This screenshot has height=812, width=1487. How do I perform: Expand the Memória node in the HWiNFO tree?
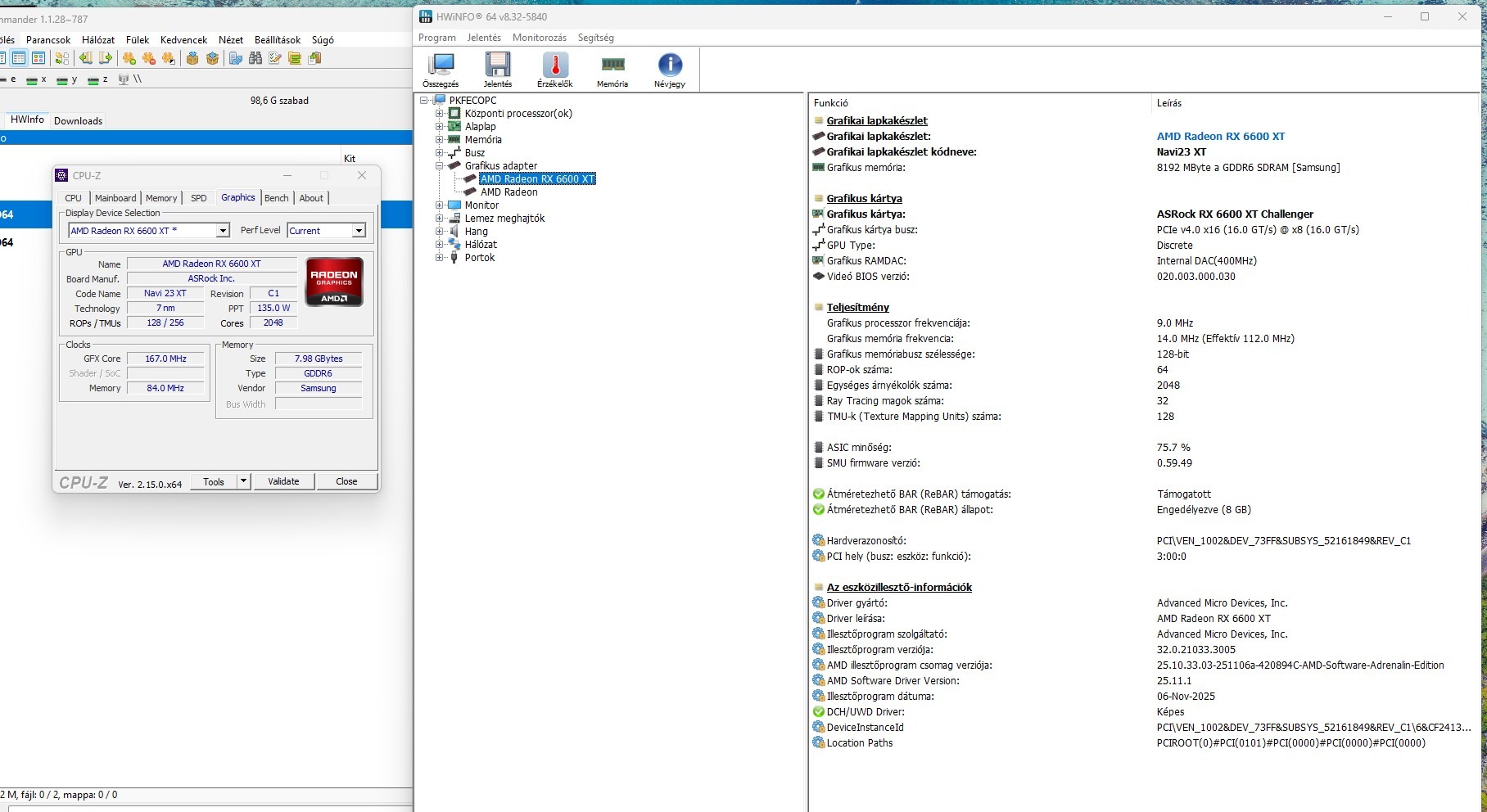440,140
